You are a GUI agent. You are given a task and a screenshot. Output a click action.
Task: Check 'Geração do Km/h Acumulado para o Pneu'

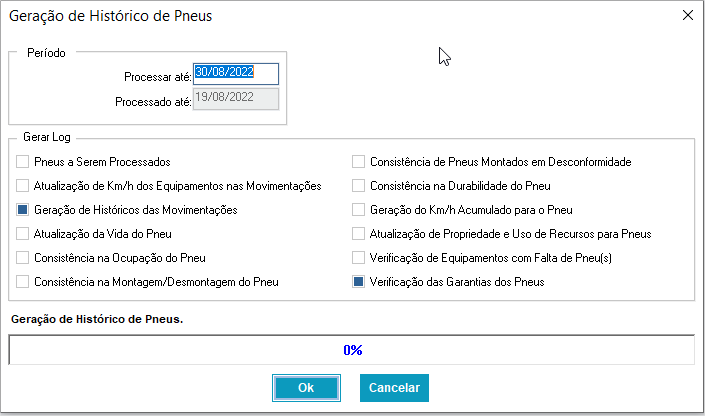point(359,210)
